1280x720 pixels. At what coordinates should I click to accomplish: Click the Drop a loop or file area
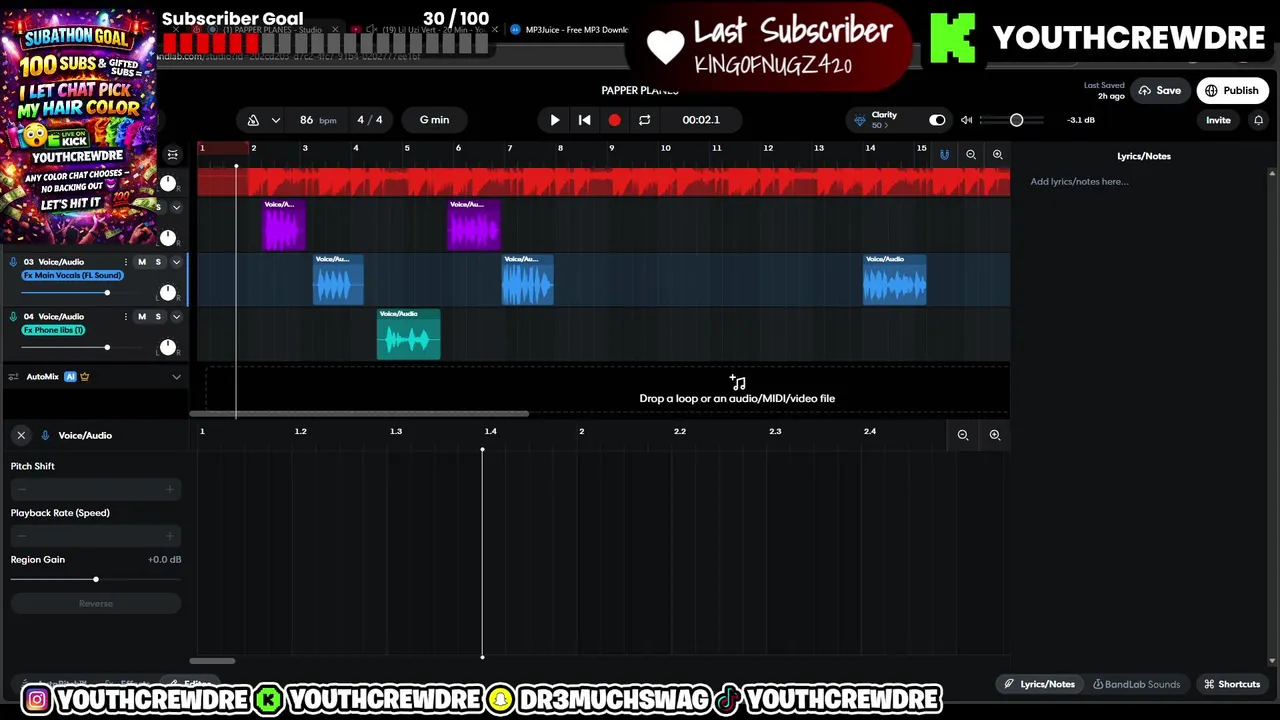pos(737,390)
